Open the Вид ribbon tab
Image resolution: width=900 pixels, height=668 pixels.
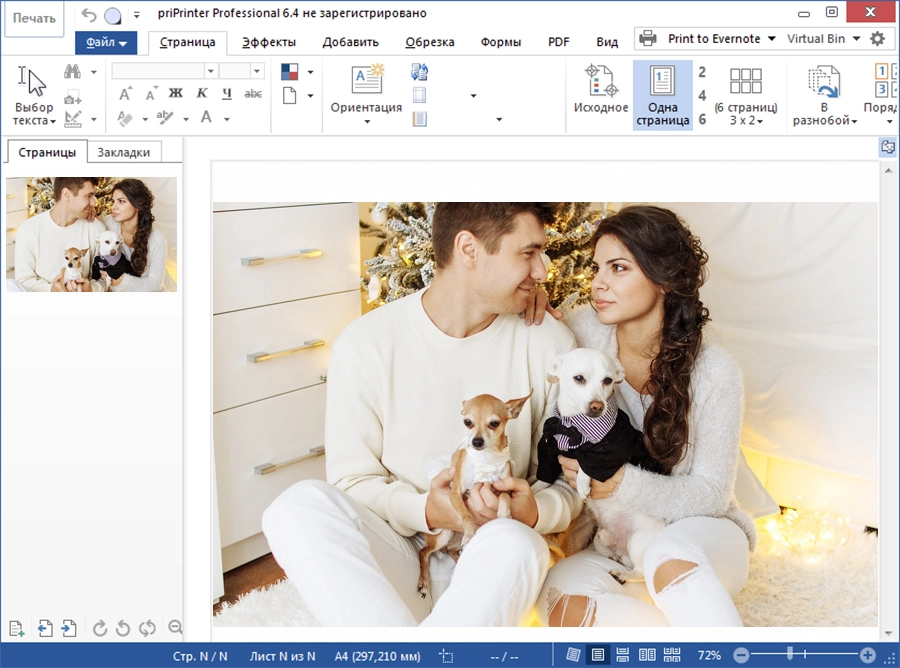coord(607,42)
